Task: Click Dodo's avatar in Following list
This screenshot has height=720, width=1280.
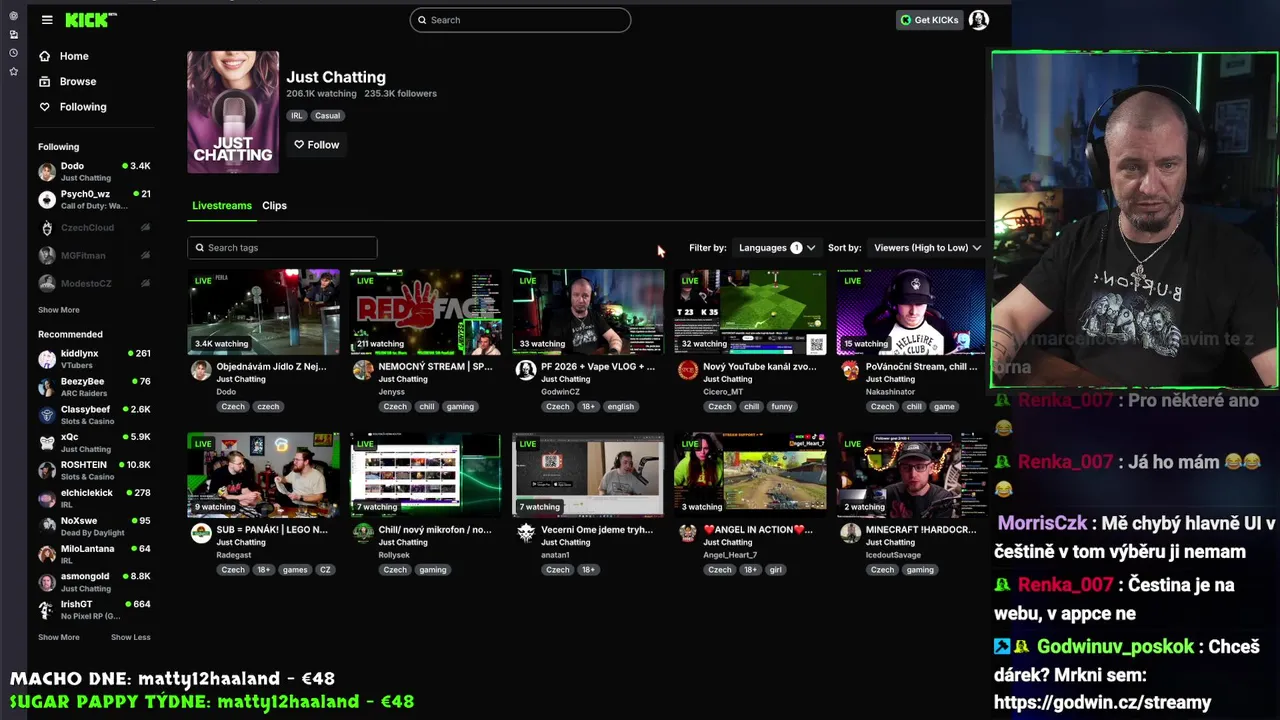Action: point(46,172)
